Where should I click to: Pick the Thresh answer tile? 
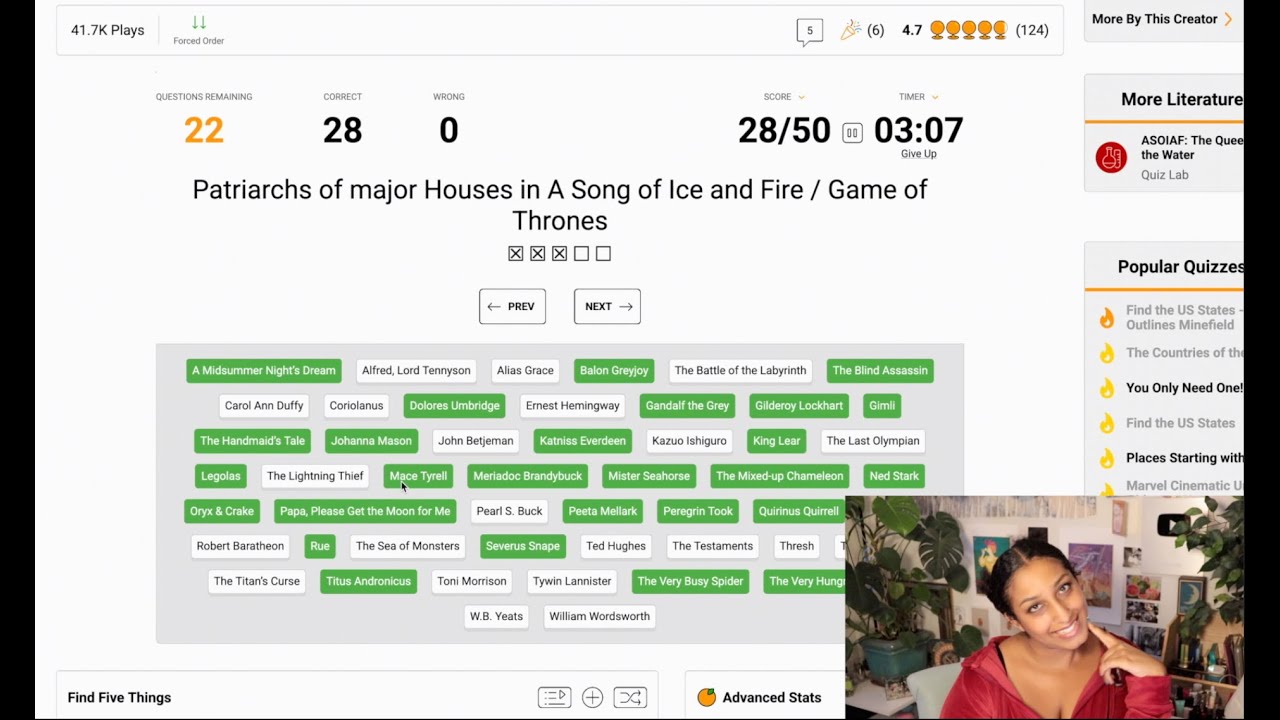[797, 546]
